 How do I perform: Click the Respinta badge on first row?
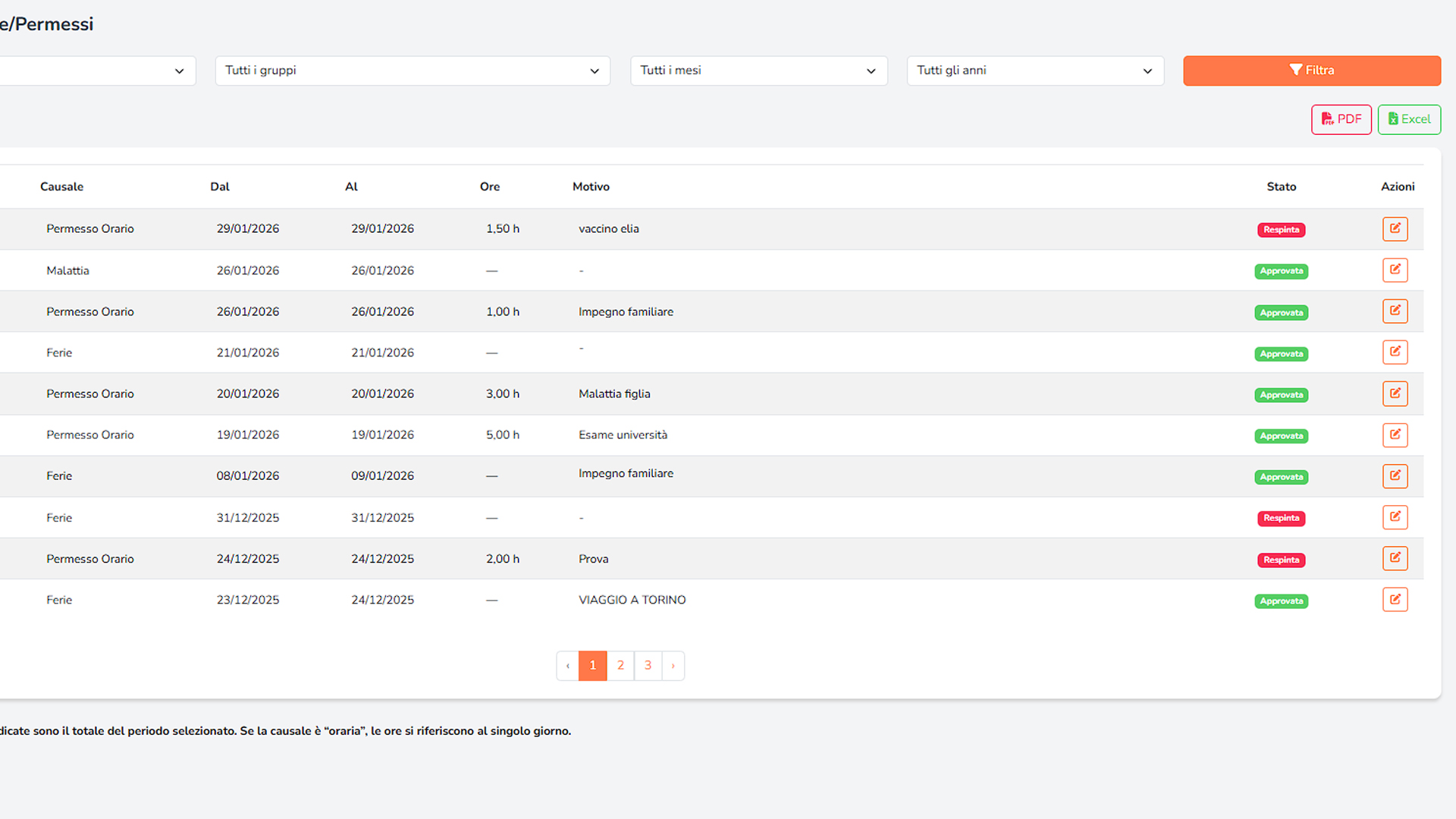tap(1281, 230)
